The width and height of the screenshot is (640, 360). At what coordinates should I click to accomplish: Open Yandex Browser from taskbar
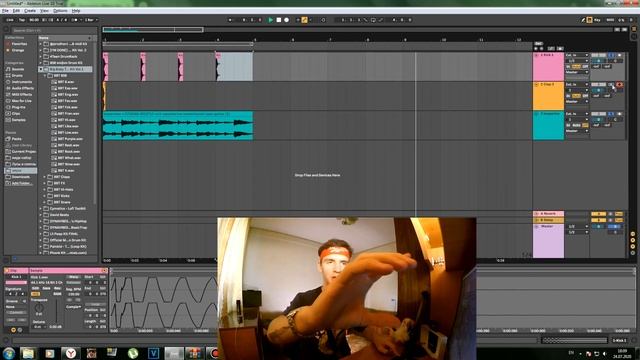click(71, 353)
